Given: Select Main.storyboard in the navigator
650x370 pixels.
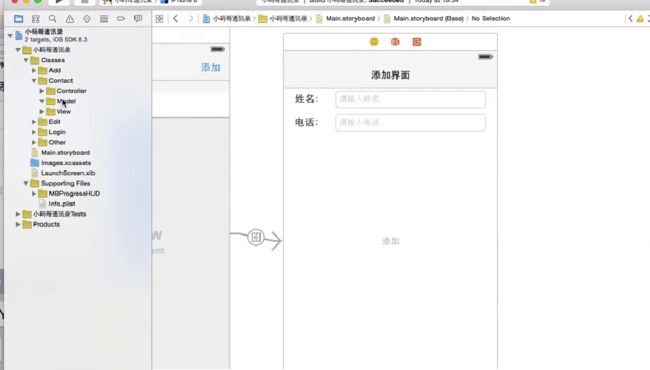Looking at the screenshot, I should coord(65,152).
